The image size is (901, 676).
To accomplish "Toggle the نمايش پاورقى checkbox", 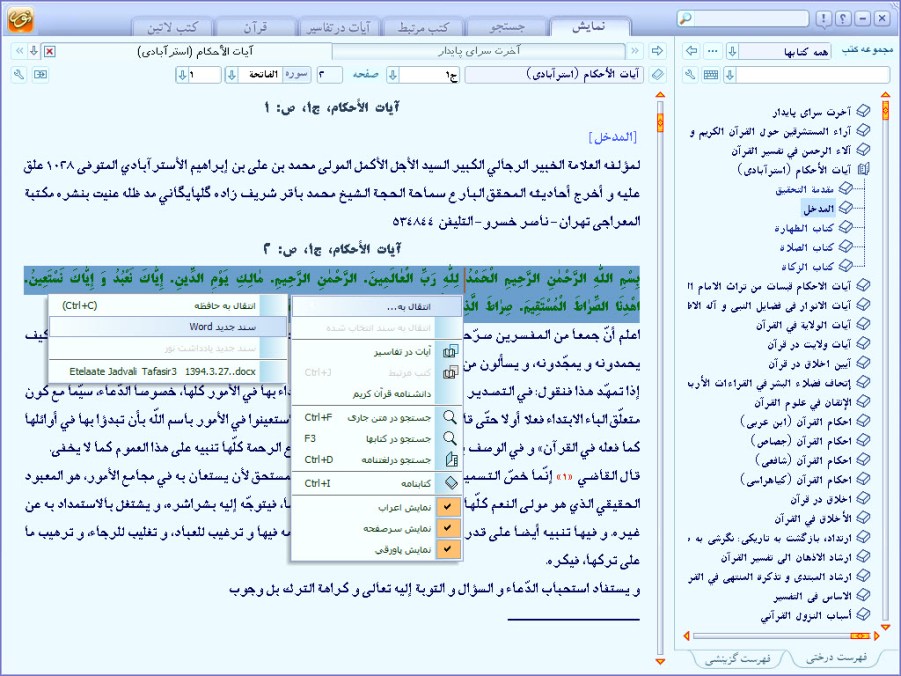I will pyautogui.click(x=448, y=550).
